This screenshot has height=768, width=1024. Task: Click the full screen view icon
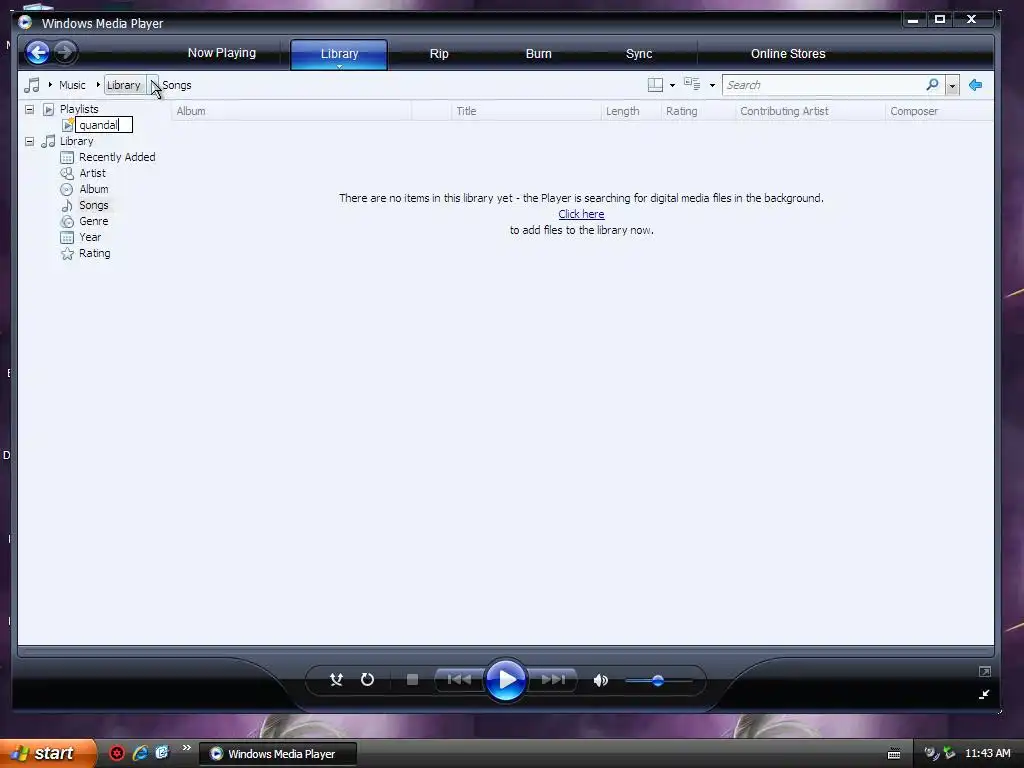click(985, 671)
